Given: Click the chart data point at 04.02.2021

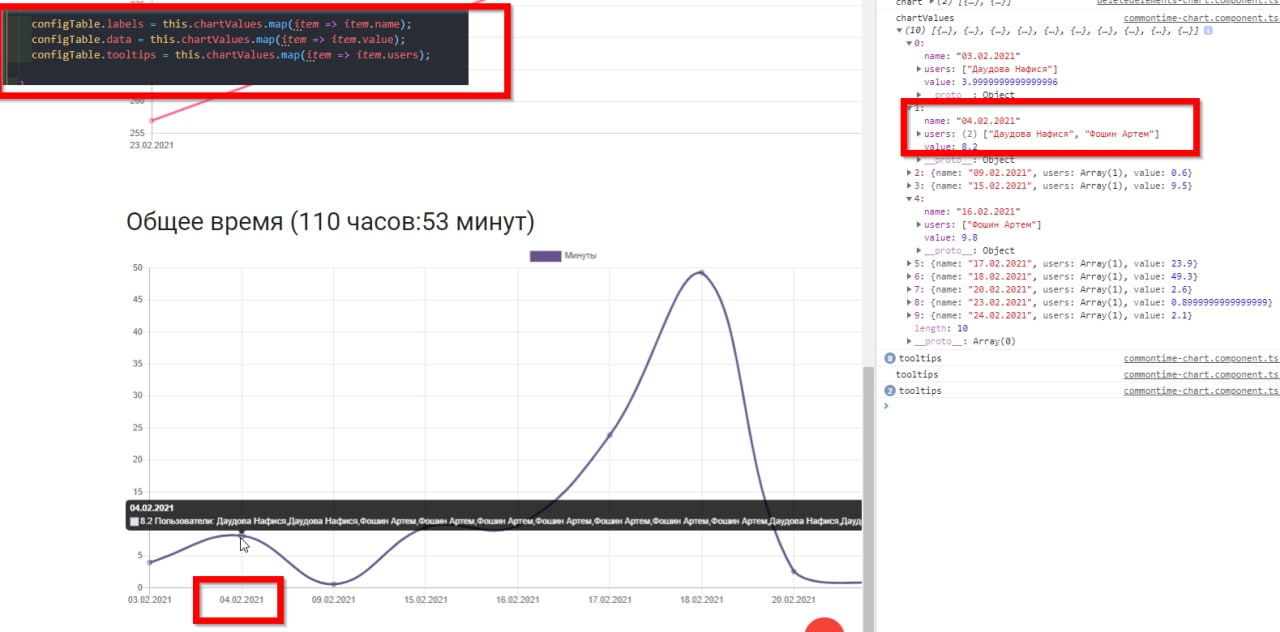Looking at the screenshot, I should (x=241, y=535).
